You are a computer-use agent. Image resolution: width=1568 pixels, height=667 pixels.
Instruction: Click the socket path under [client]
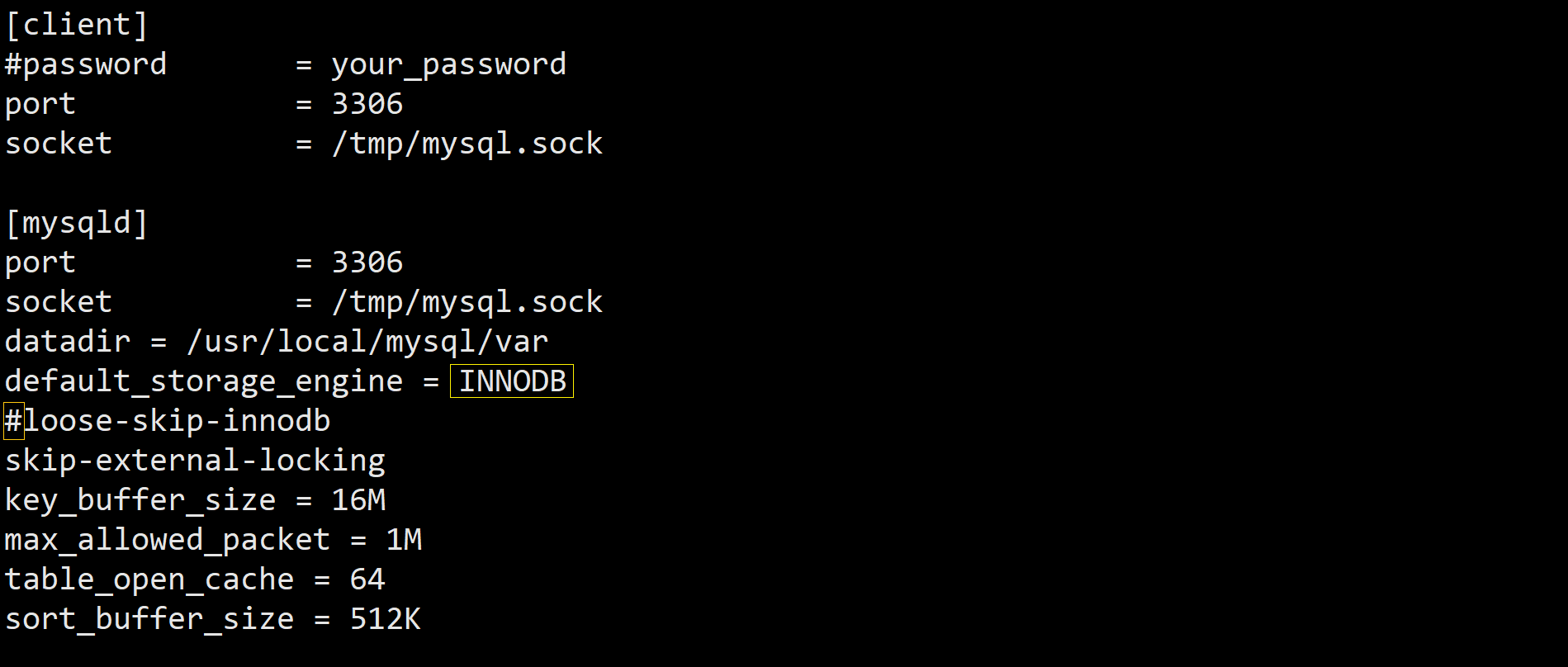coord(467,144)
